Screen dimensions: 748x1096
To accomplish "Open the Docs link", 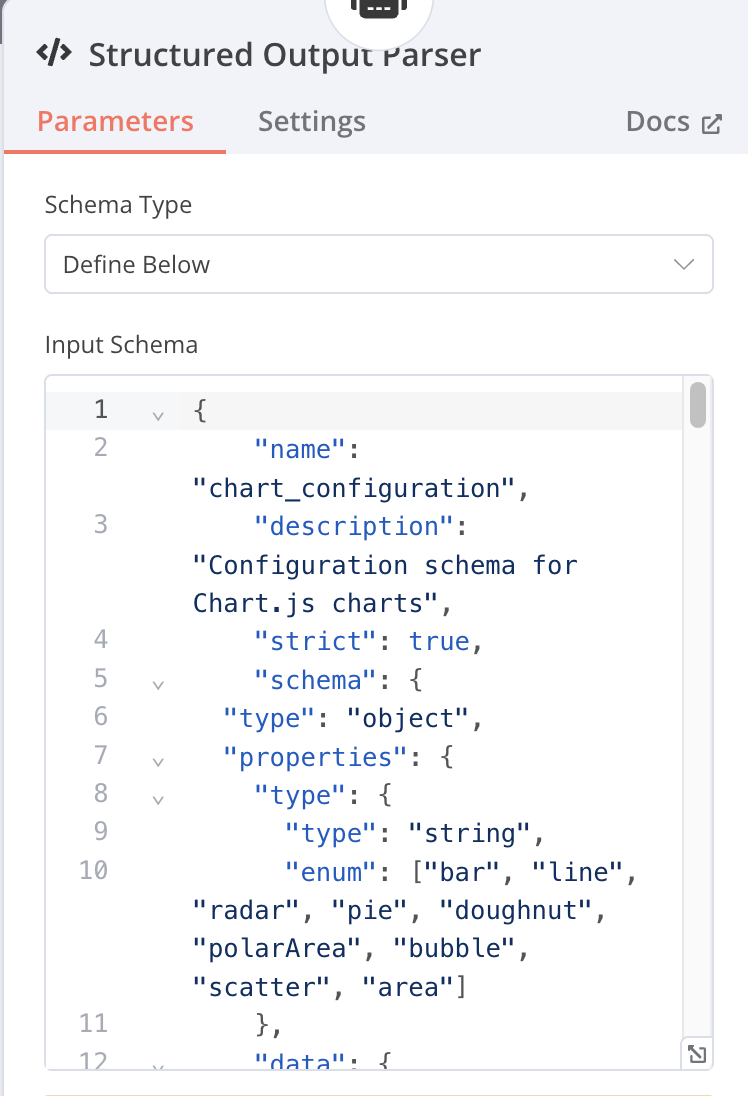I will pos(658,122).
